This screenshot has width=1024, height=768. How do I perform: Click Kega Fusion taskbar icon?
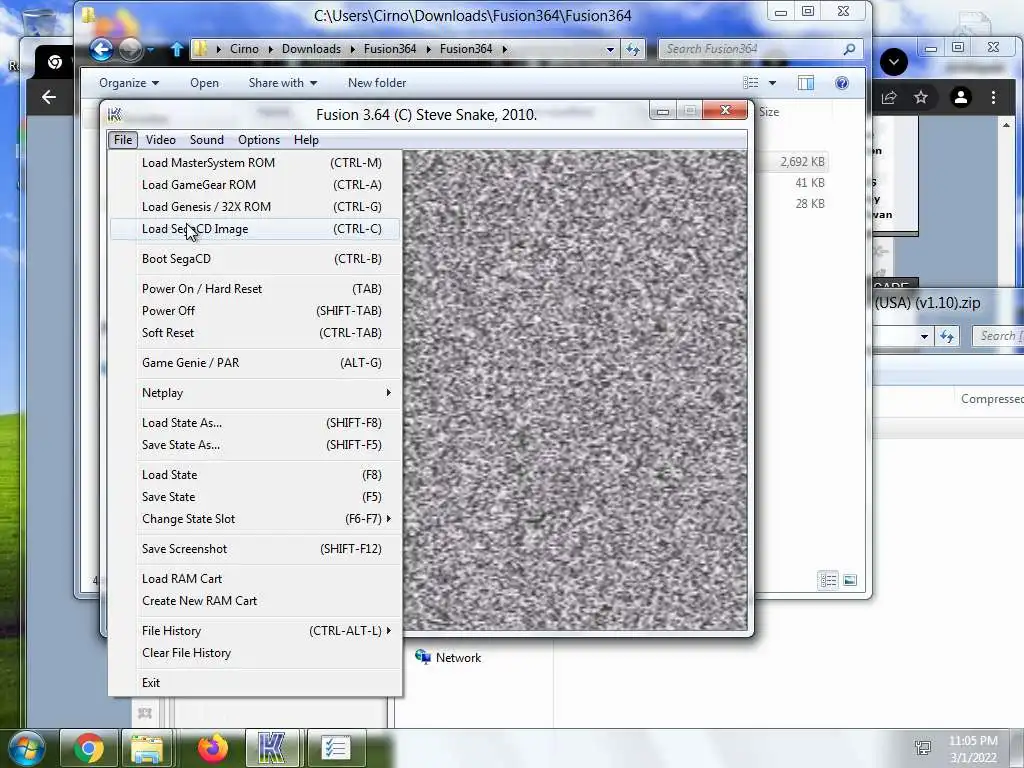[x=272, y=748]
